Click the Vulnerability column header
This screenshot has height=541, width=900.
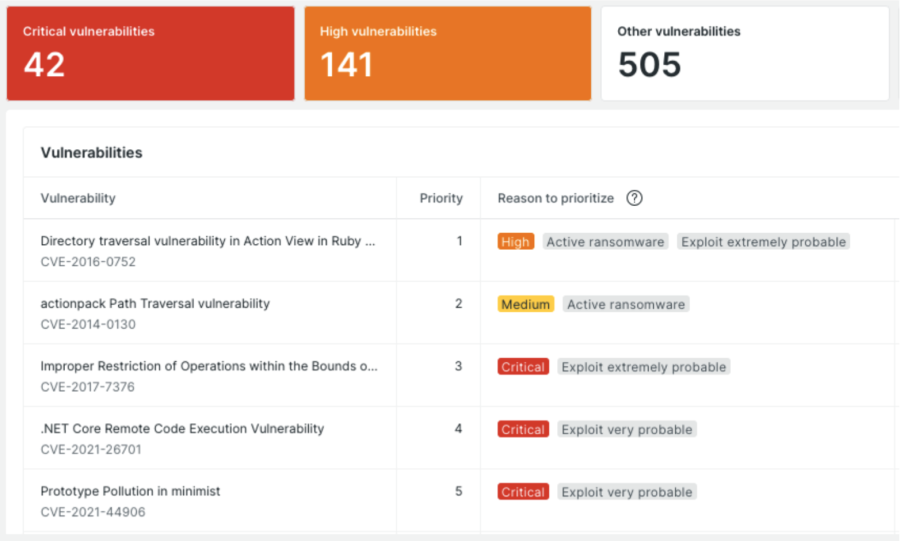[78, 198]
